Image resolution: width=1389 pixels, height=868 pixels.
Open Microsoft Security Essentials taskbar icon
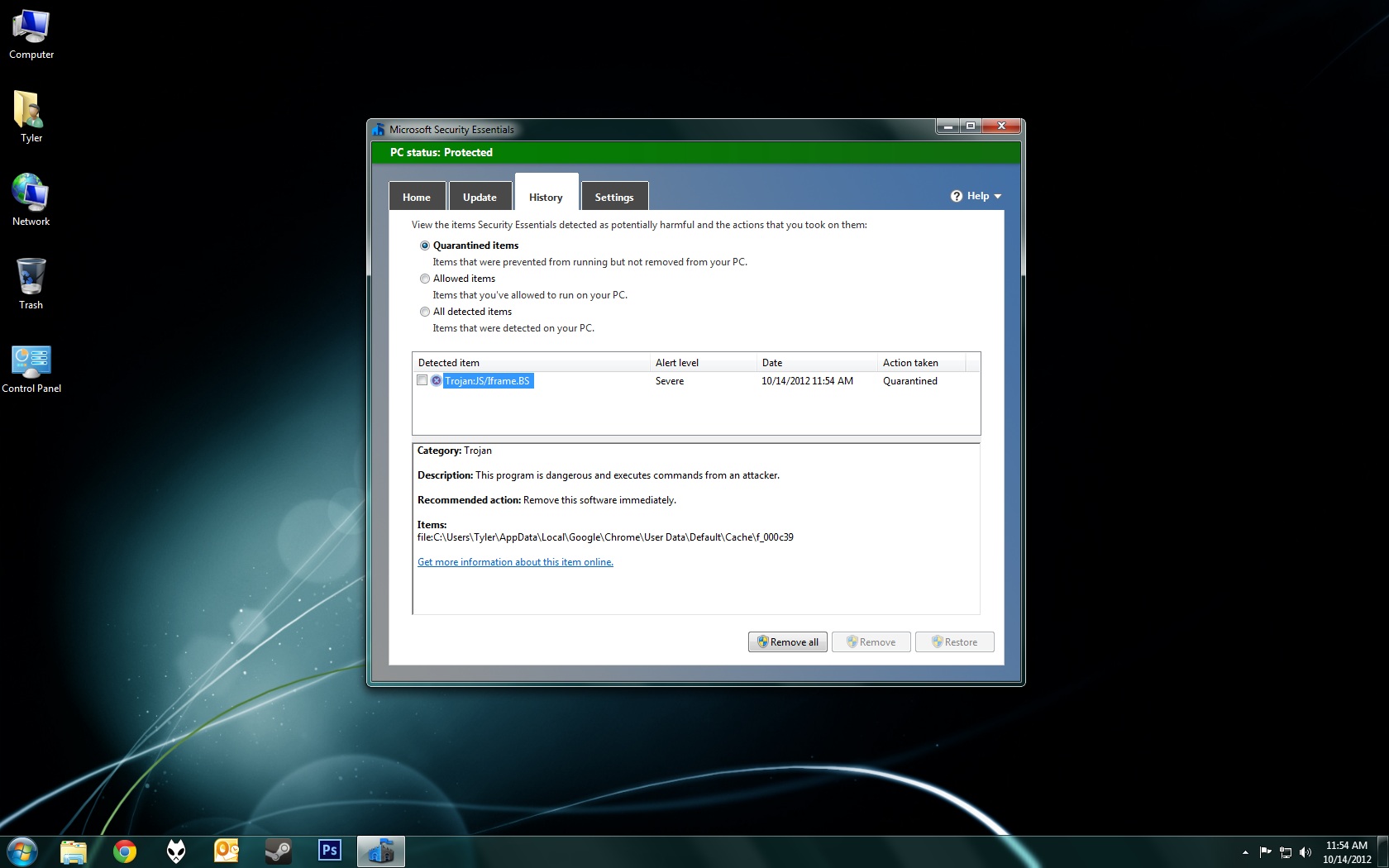click(381, 851)
